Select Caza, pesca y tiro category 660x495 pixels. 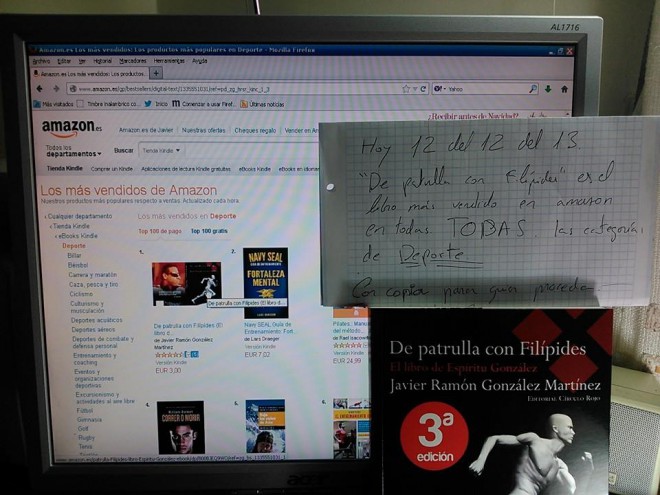tap(93, 285)
